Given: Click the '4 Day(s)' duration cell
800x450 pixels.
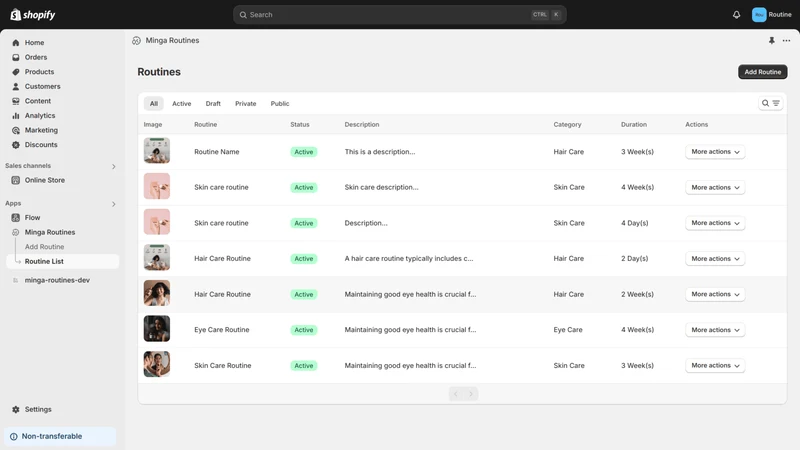Looking at the screenshot, I should click(x=634, y=223).
